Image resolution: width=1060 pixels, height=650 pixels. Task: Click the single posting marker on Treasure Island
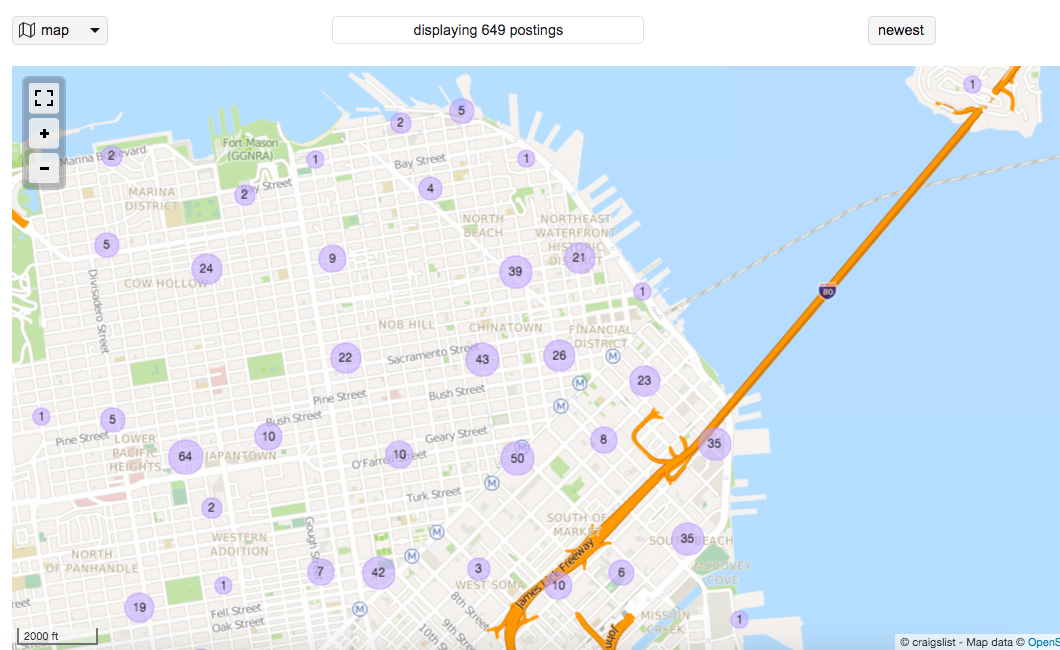[x=972, y=84]
